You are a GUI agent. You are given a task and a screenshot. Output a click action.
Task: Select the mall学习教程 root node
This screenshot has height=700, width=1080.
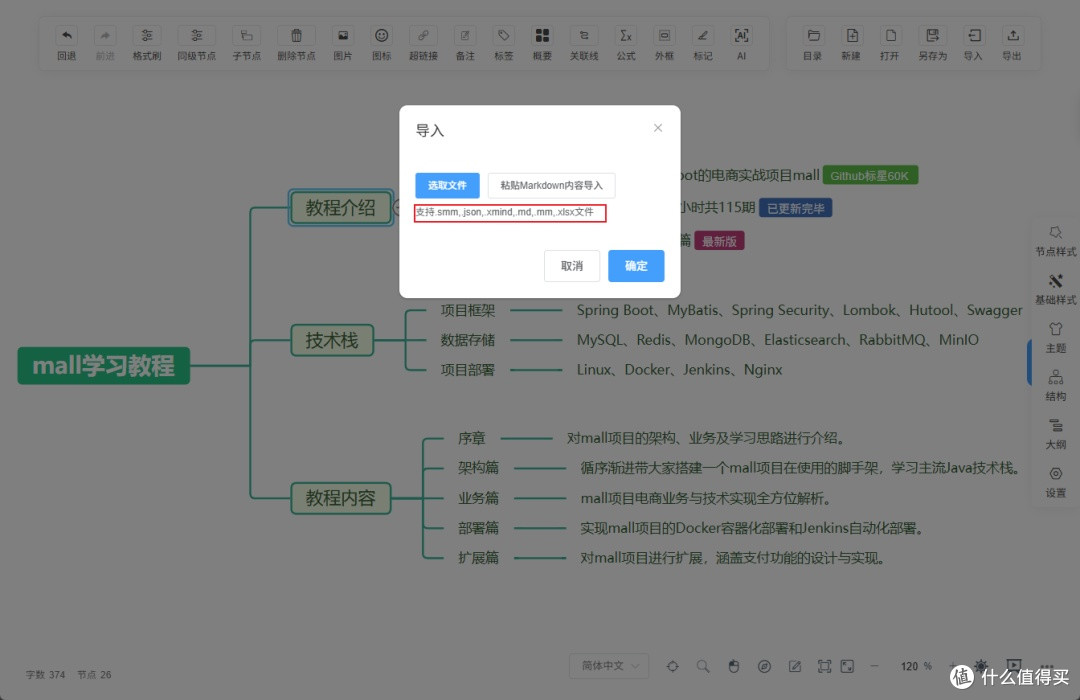tap(103, 366)
